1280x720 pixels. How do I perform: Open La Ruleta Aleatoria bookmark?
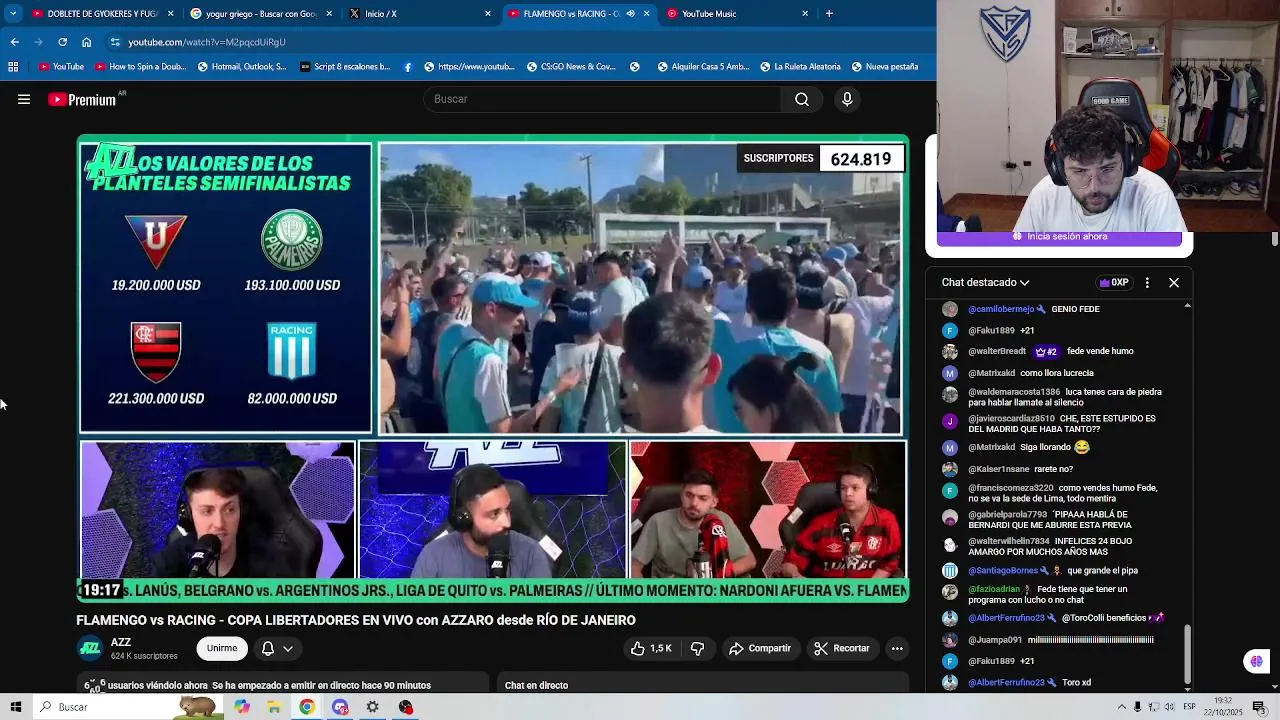pos(800,67)
